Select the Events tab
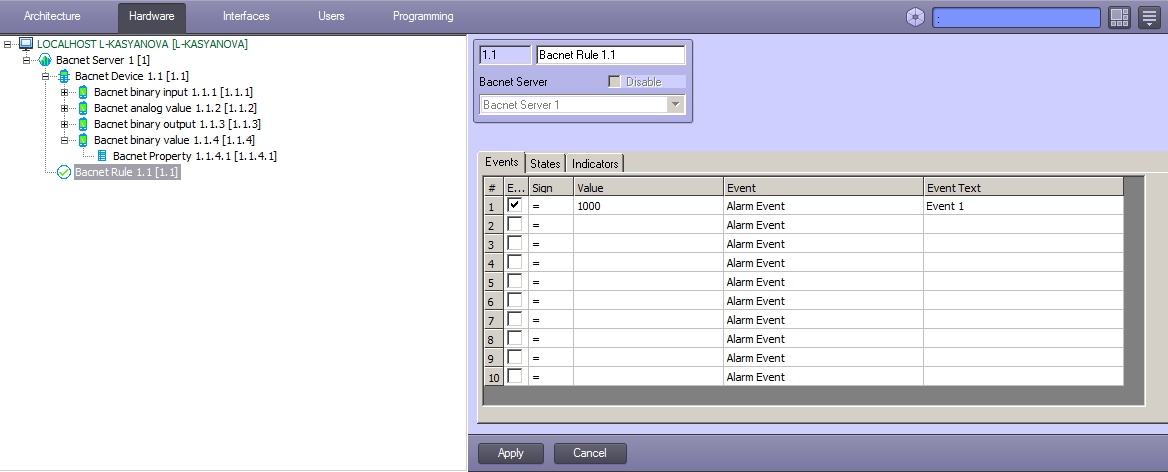Screen dimensions: 1168x472 pos(501,162)
